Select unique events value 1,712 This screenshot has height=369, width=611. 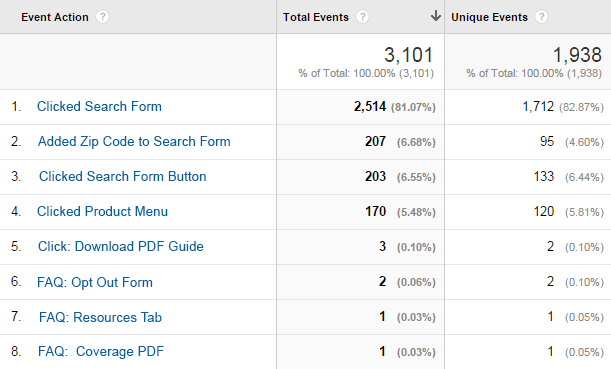point(538,106)
